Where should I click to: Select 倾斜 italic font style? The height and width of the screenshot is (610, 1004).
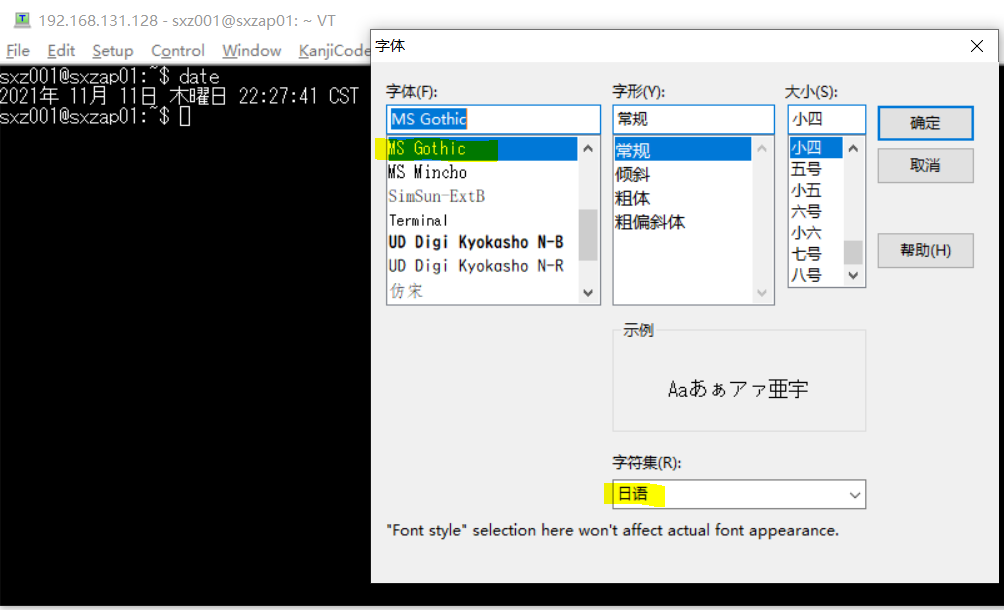pyautogui.click(x=683, y=174)
